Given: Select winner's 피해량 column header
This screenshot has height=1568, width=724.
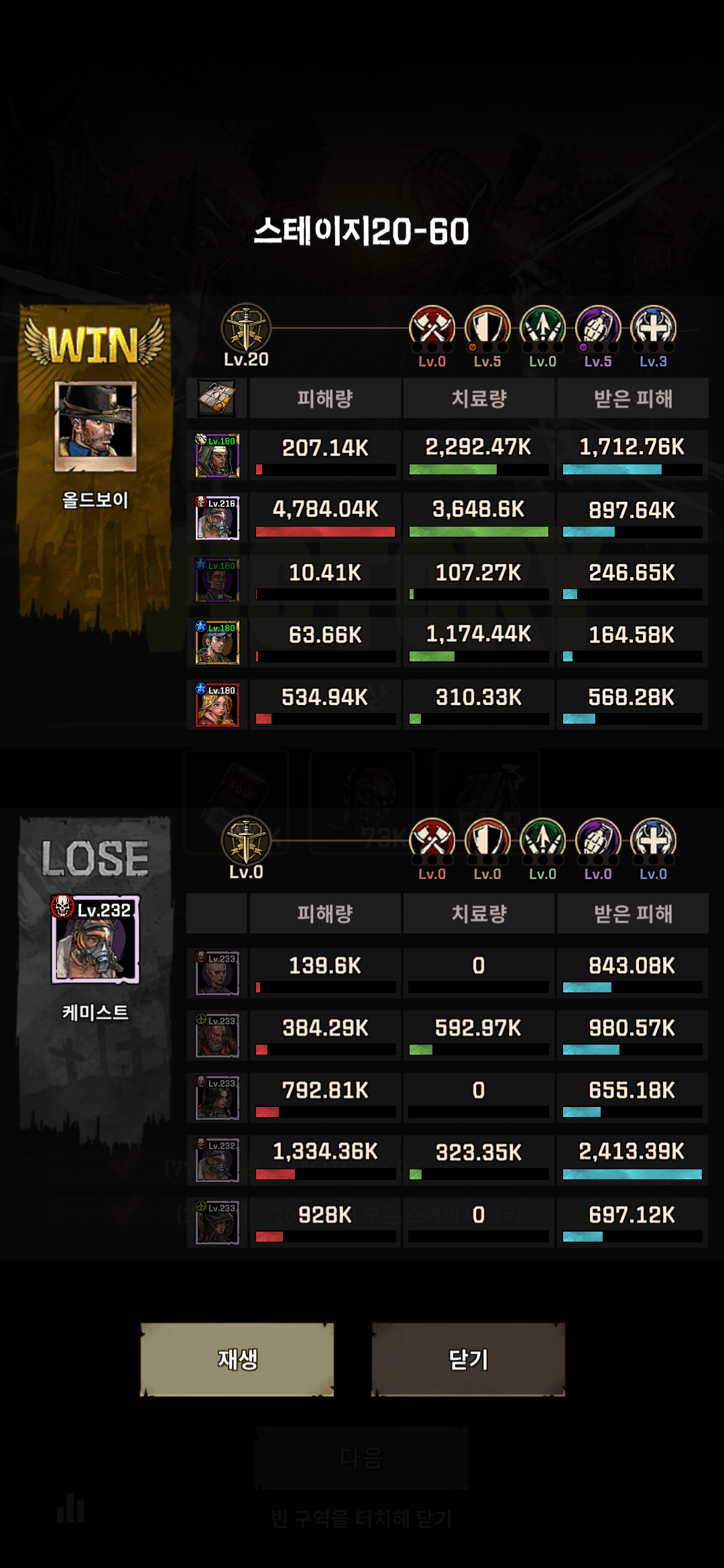Looking at the screenshot, I should tap(325, 398).
